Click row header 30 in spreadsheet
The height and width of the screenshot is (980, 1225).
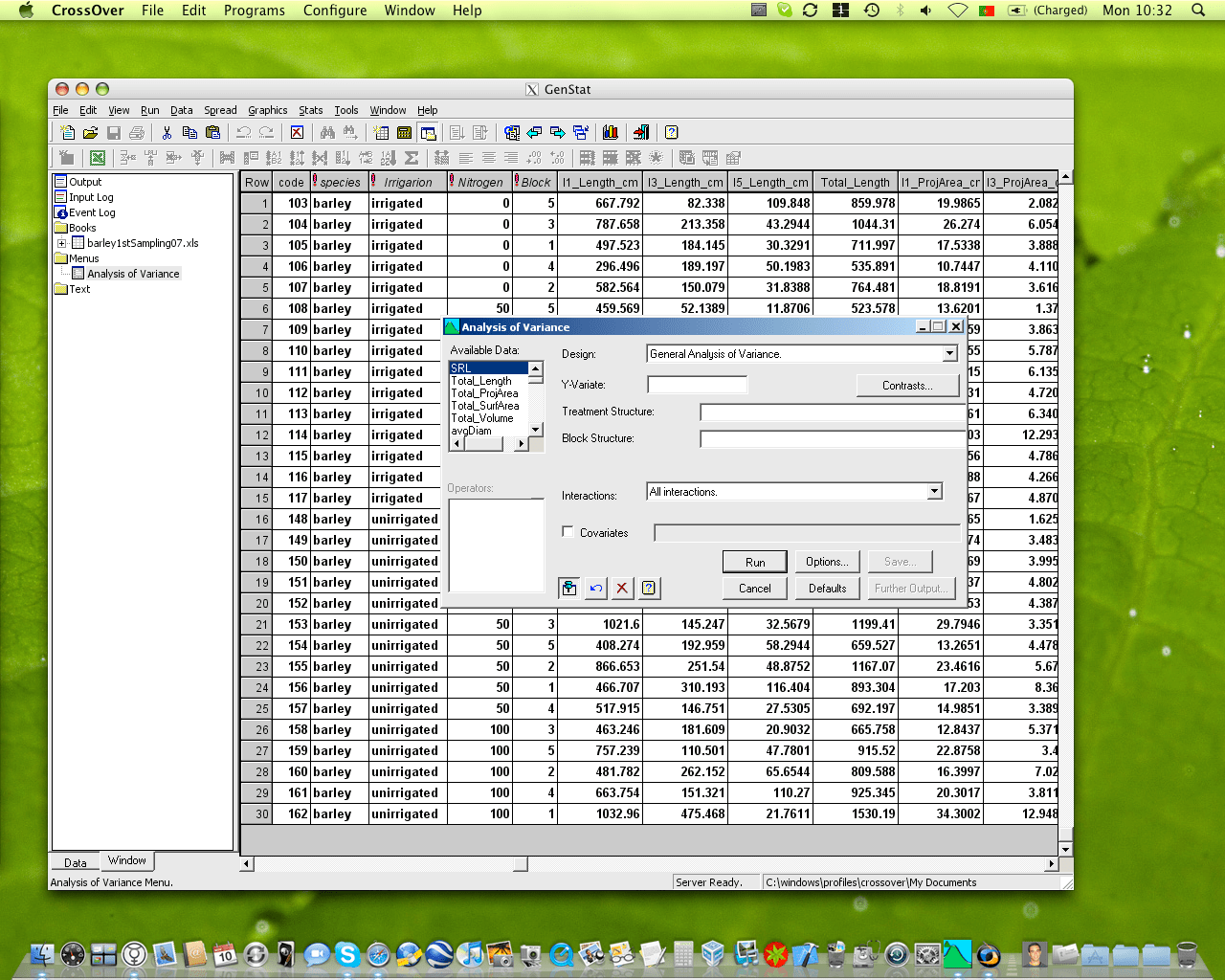256,814
